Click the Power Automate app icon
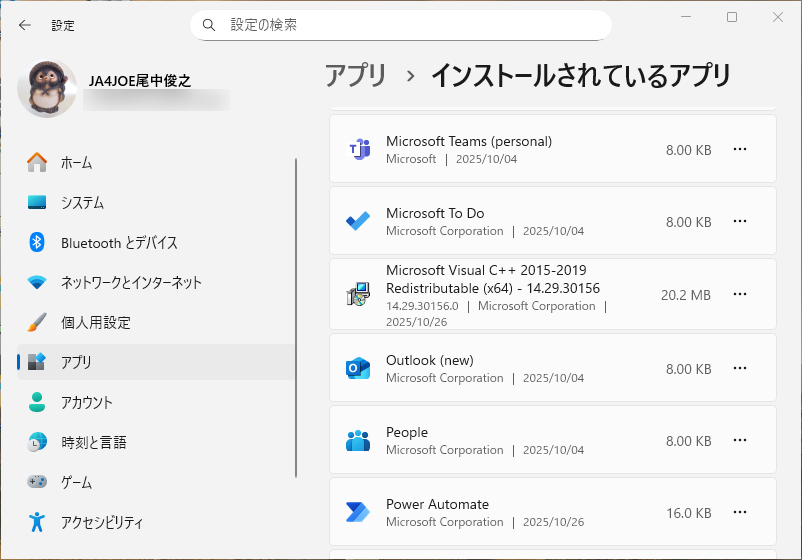This screenshot has width=802, height=560. pyautogui.click(x=358, y=513)
